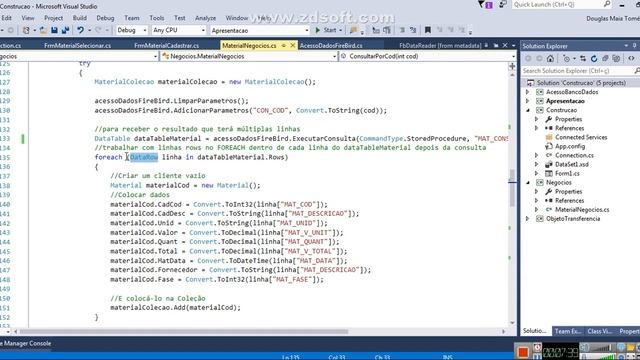Click the View Code icon in Solution Explorer
This screenshot has width=640, height=360.
(x=631, y=59)
